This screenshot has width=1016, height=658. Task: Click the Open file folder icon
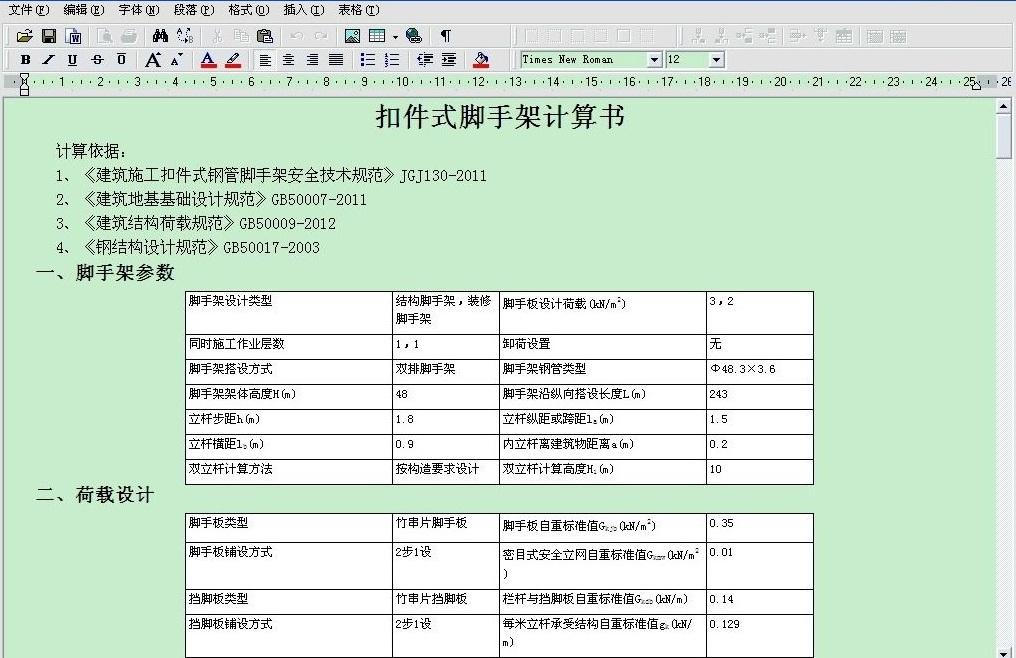24,36
